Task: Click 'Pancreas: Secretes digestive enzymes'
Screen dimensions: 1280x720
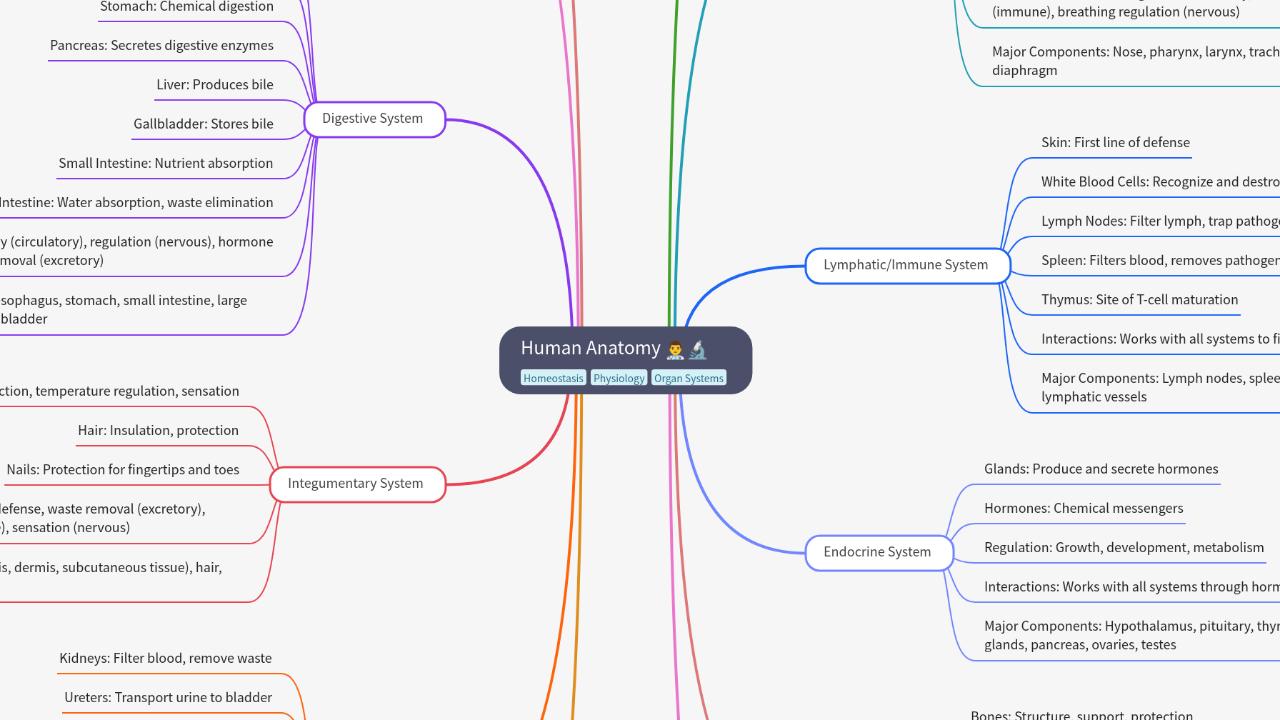Action: coord(162,46)
